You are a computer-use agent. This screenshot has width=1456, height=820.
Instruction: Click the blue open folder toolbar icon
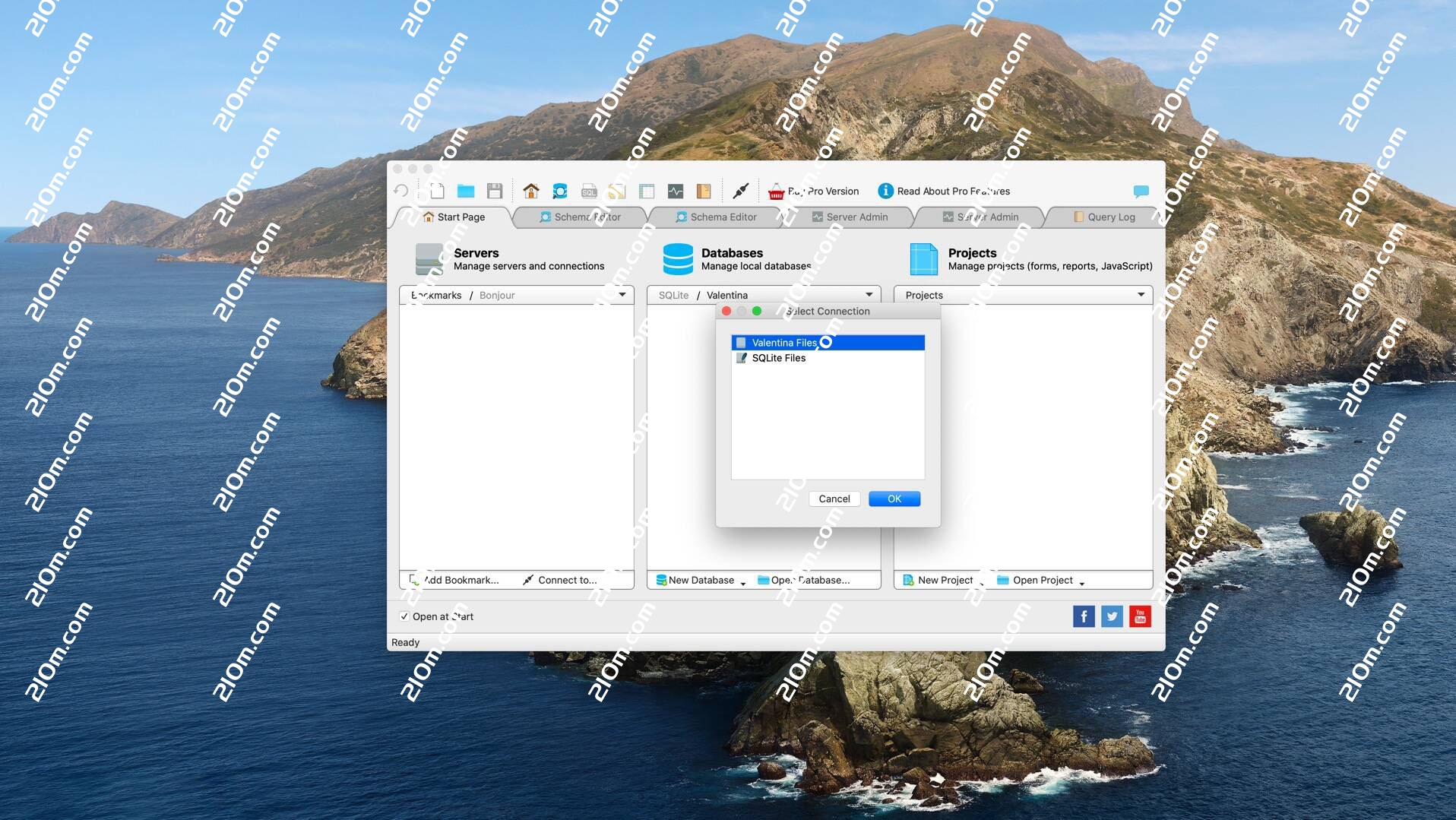pos(466,191)
